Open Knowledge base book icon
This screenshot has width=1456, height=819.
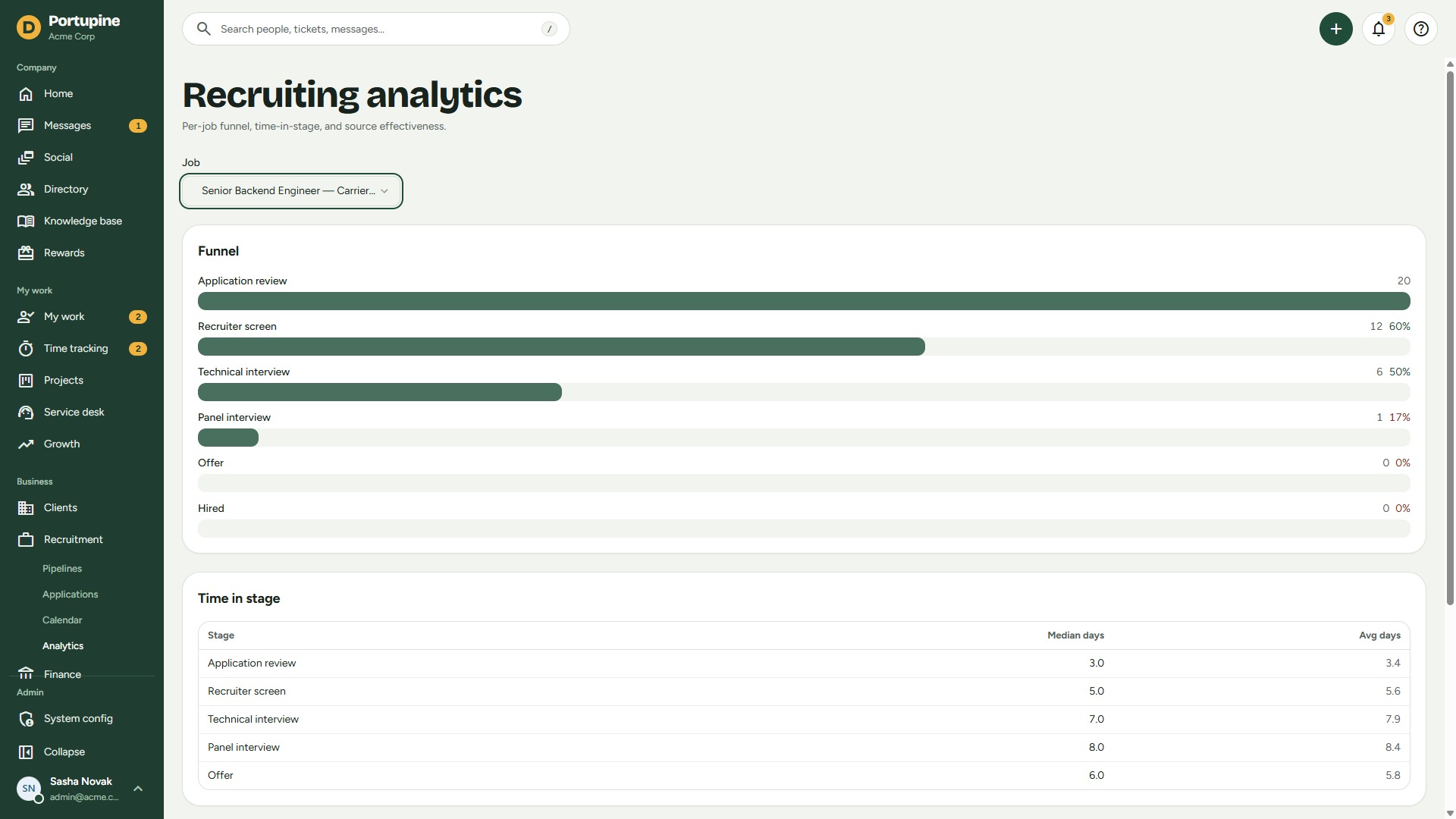click(26, 221)
